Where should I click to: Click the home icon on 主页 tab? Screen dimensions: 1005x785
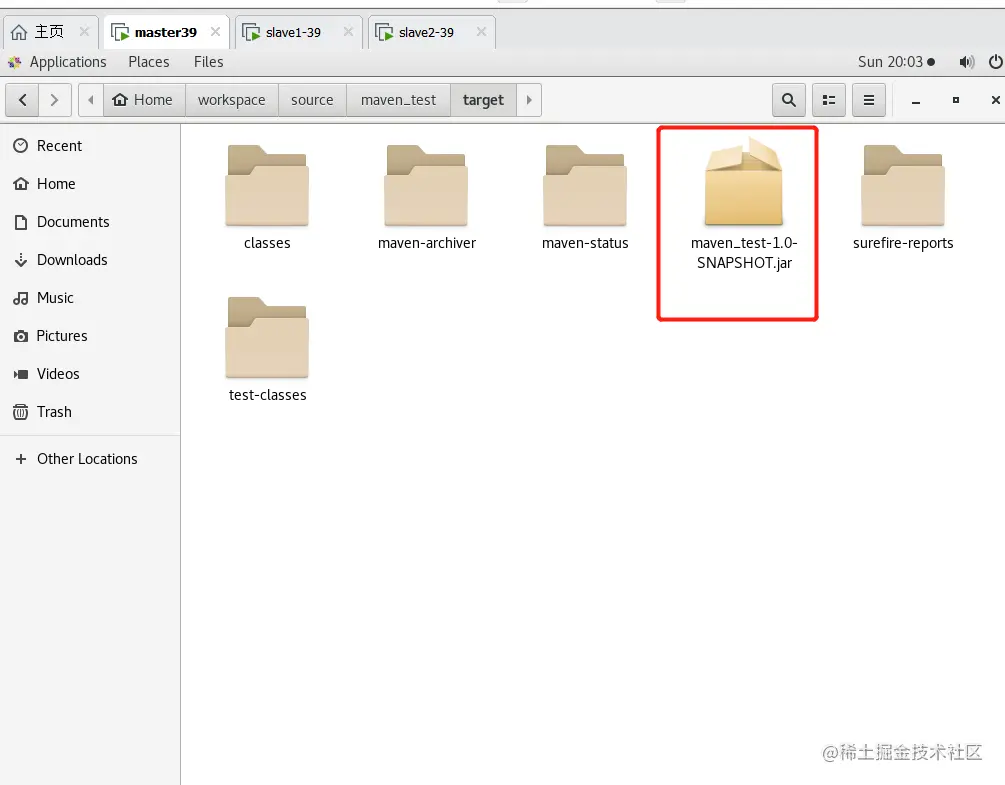coord(19,32)
